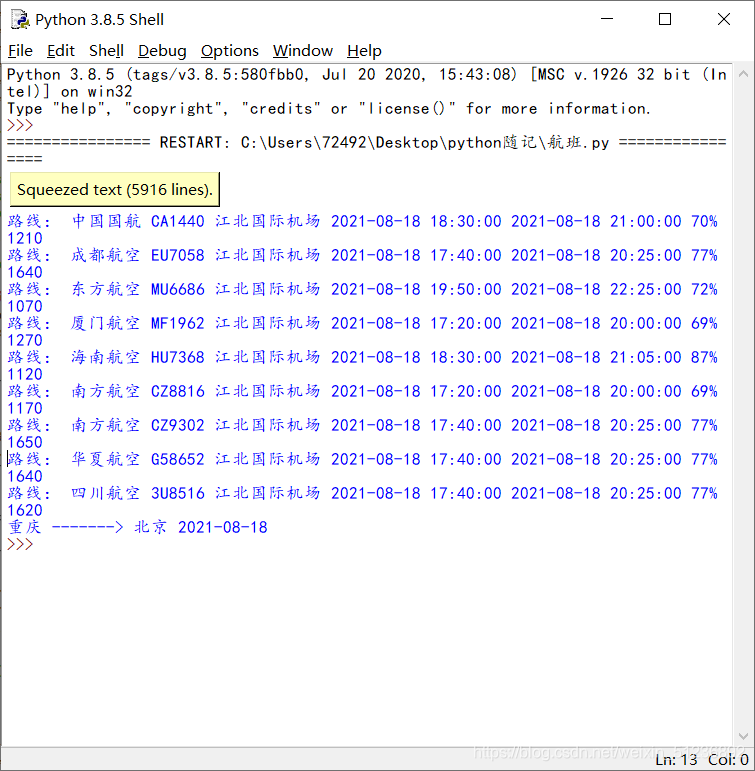Maximize the Python Shell window

pos(664,19)
